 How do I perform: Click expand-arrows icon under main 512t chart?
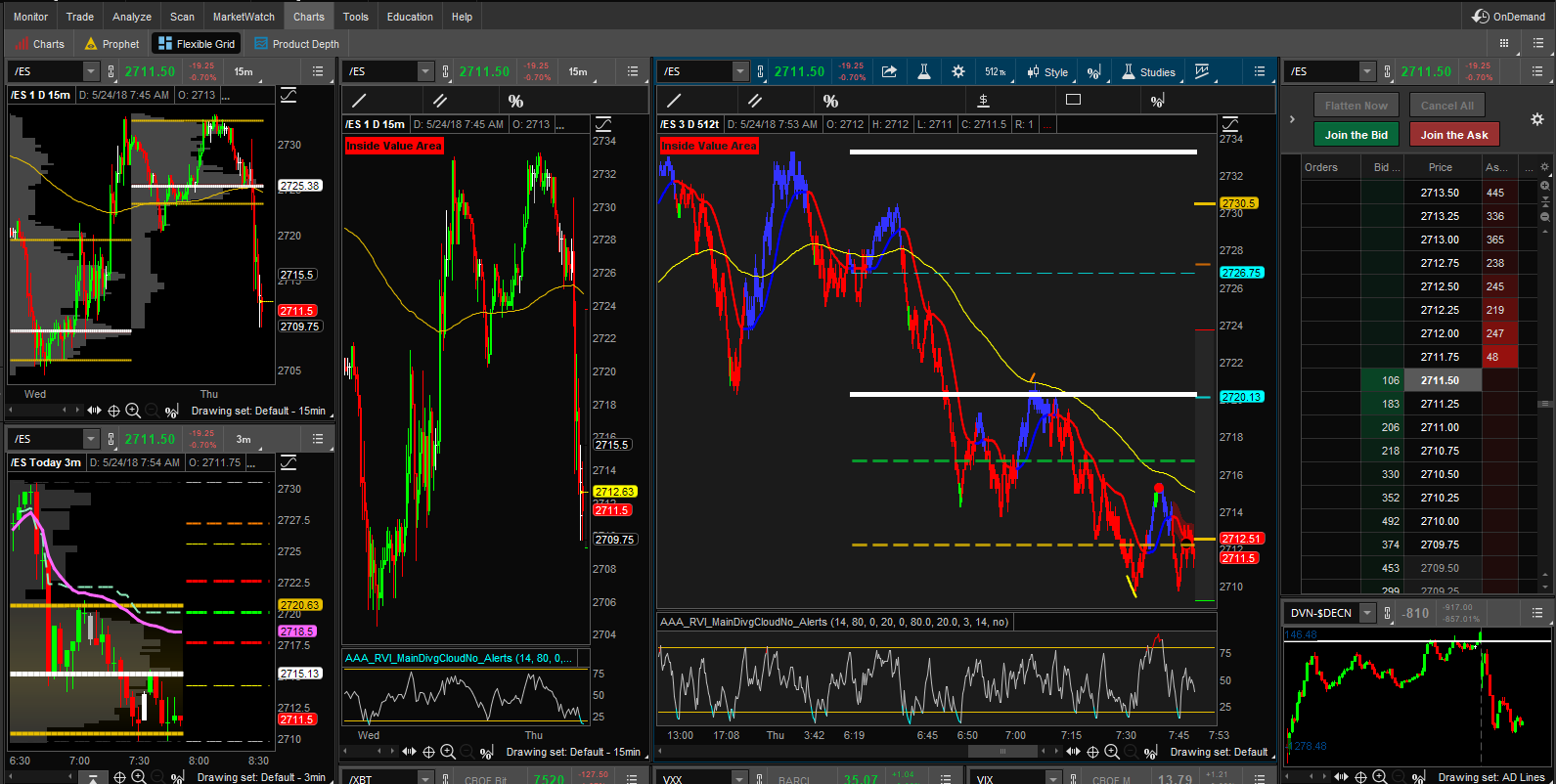click(x=1074, y=752)
